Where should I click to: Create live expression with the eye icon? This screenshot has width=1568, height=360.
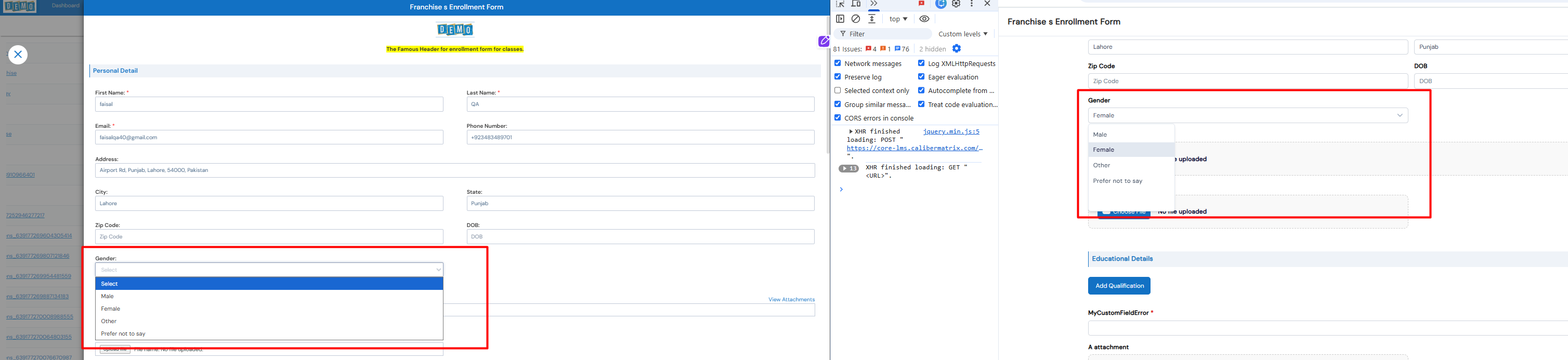click(924, 19)
